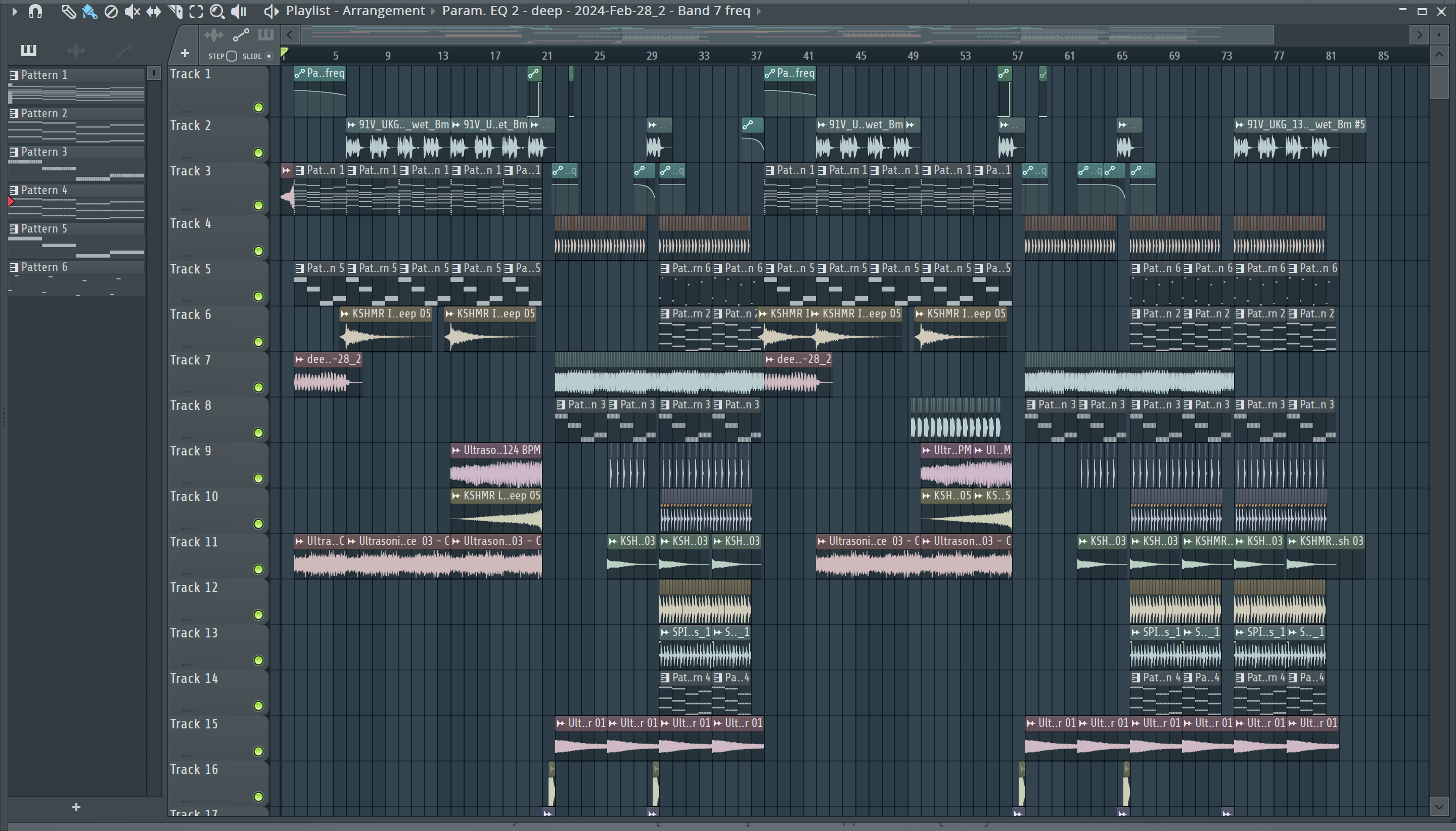Click picker panel scrollbar handle
Screen dimensions: 1456x831
pyautogui.click(x=154, y=73)
